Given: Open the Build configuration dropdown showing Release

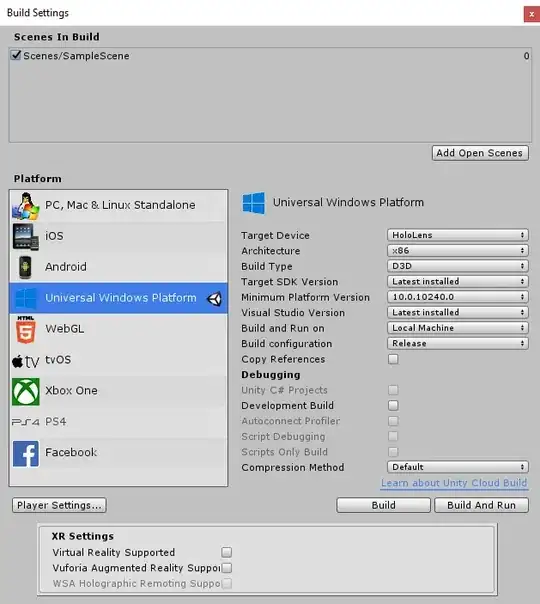Looking at the screenshot, I should 458,343.
